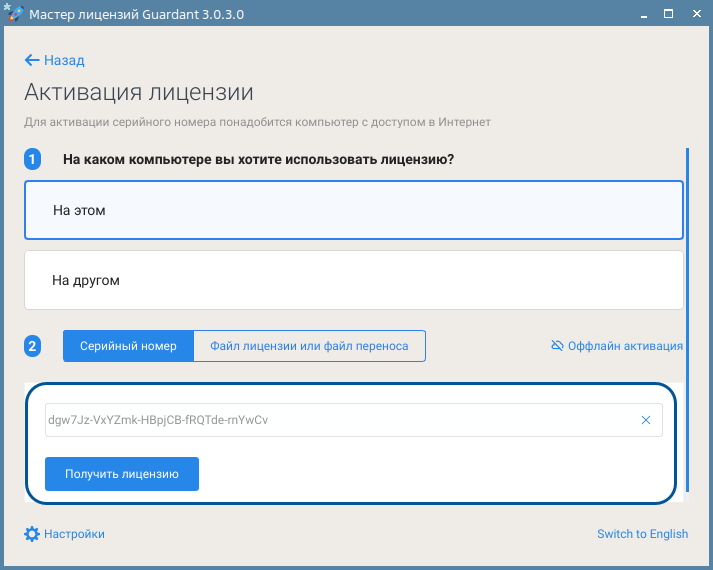
Task: Select the "На этом" computer option
Action: (353, 210)
